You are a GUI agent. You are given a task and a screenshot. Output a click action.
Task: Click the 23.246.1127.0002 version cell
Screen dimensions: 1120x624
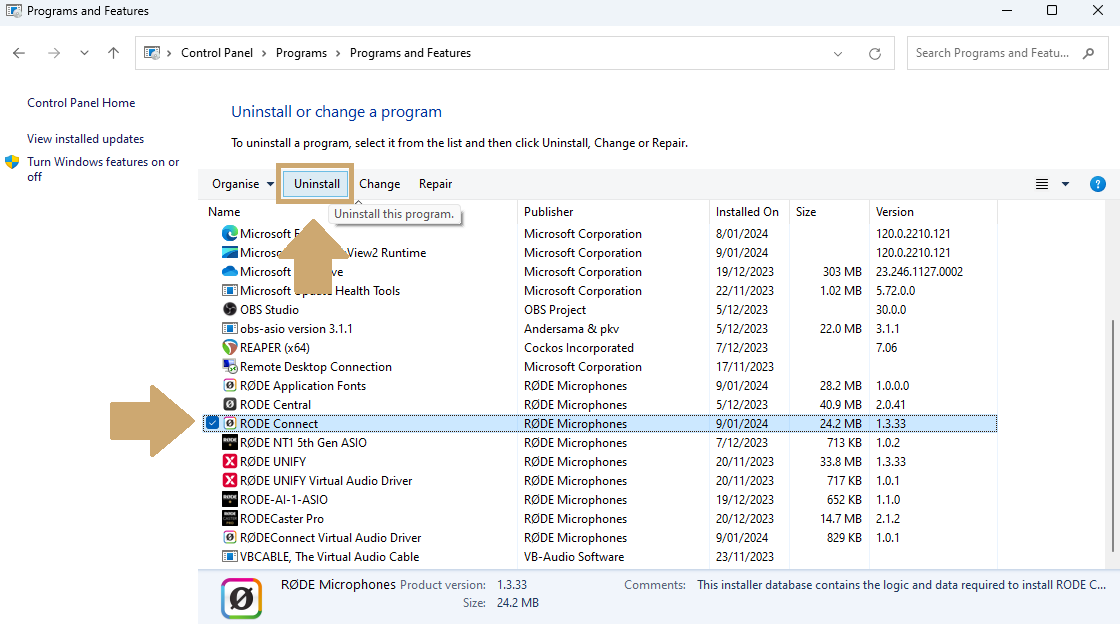click(x=919, y=271)
